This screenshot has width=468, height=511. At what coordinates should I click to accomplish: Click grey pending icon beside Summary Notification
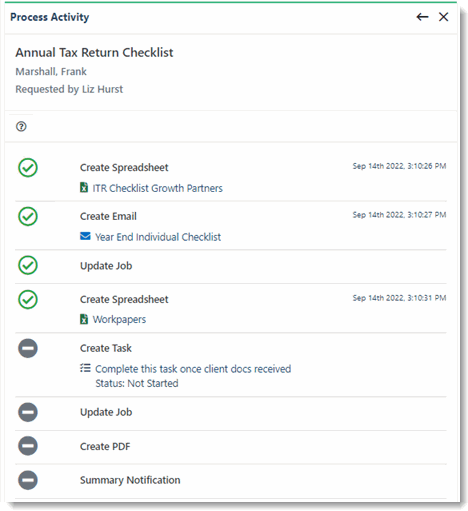click(x=28, y=480)
